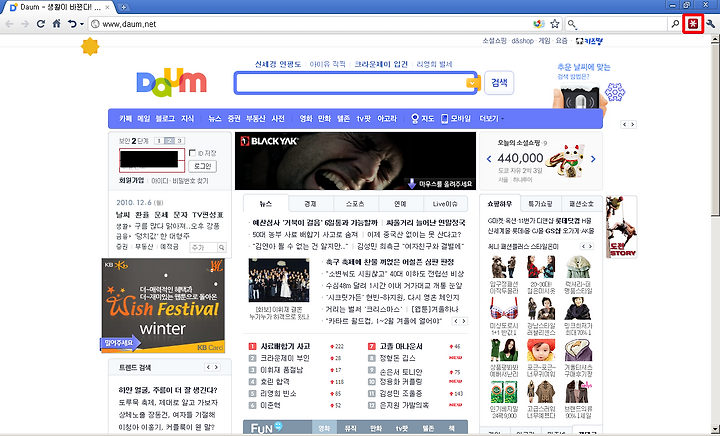Open a new tab with plus button

[124, 7]
